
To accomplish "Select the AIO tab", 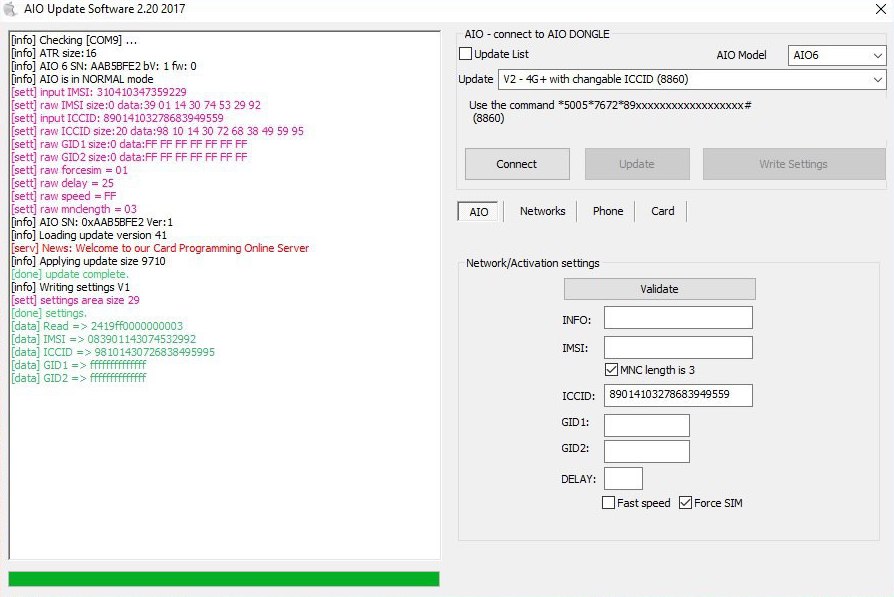I will point(479,212).
